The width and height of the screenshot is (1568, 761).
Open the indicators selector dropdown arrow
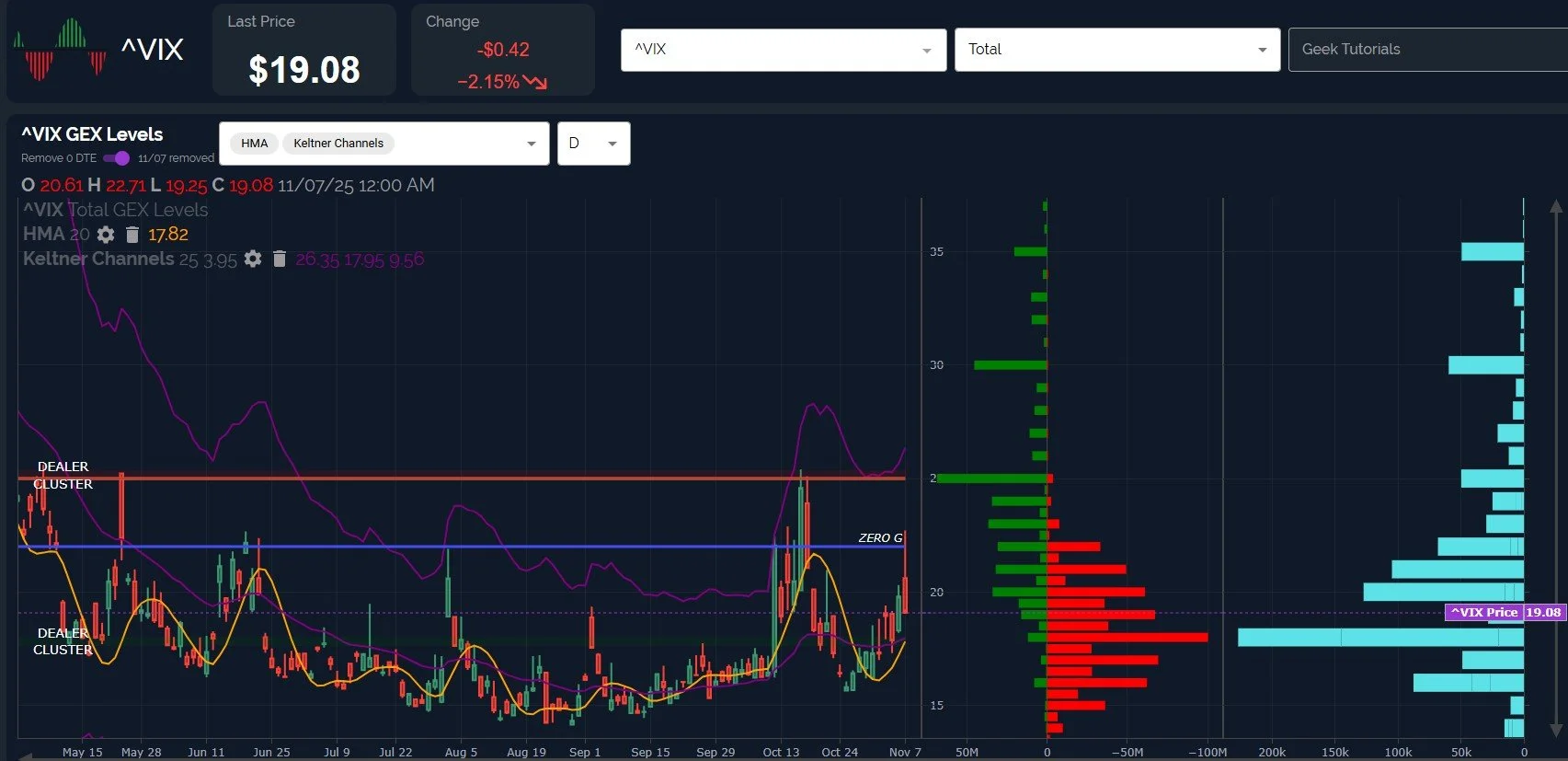pos(531,144)
